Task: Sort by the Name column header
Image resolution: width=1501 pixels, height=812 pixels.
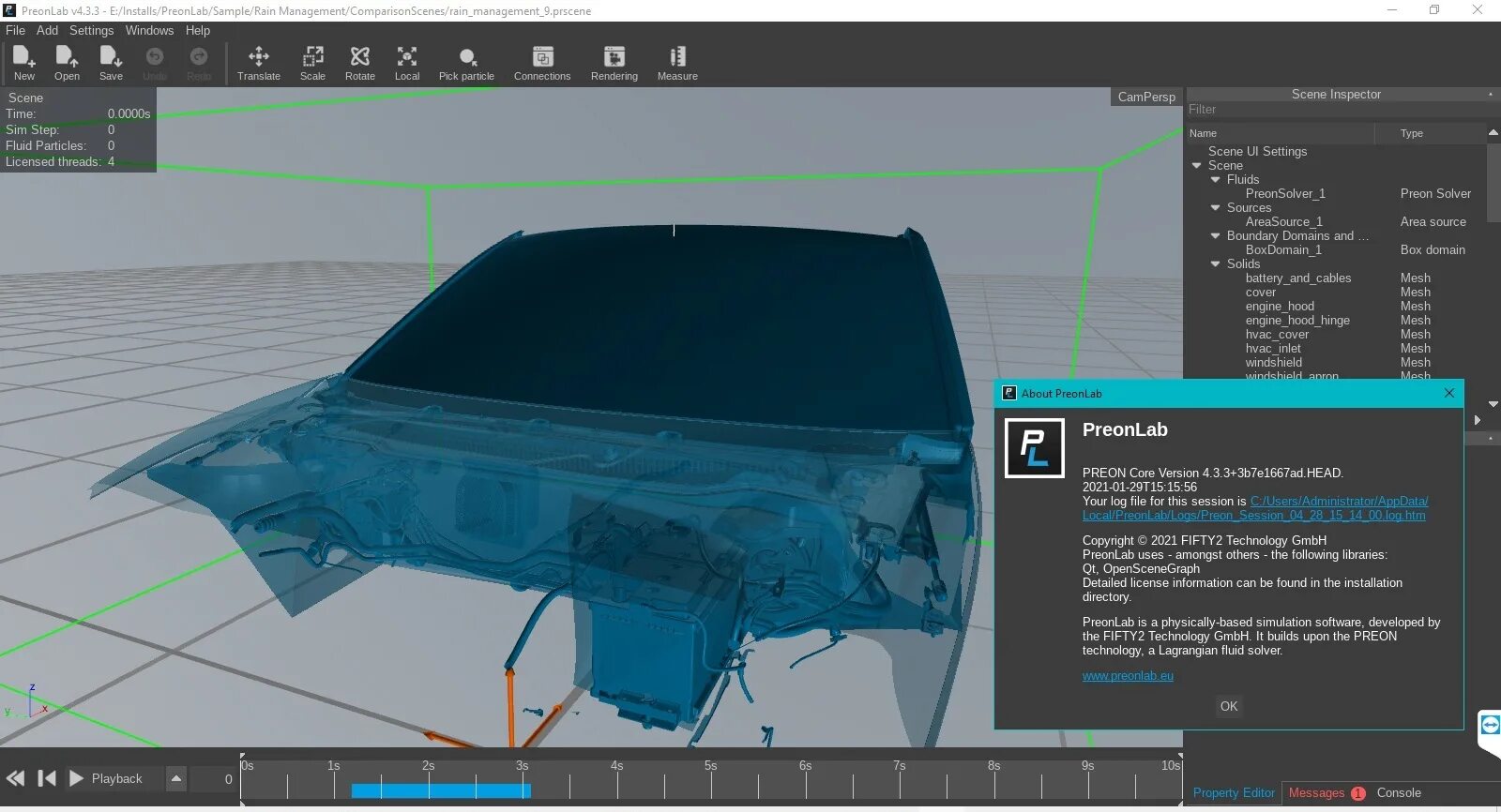Action: tap(1280, 133)
